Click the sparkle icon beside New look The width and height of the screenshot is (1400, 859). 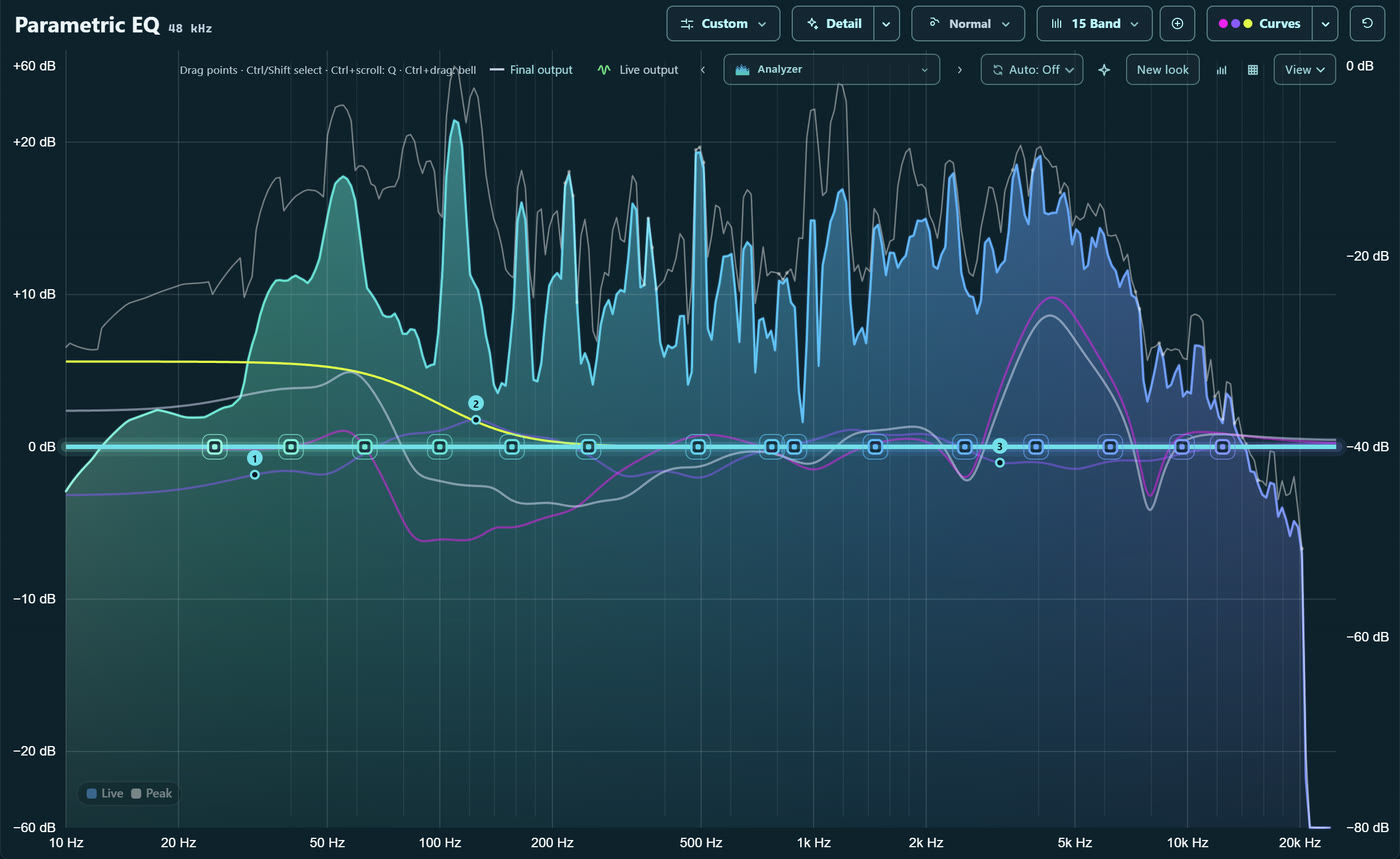coord(1104,70)
